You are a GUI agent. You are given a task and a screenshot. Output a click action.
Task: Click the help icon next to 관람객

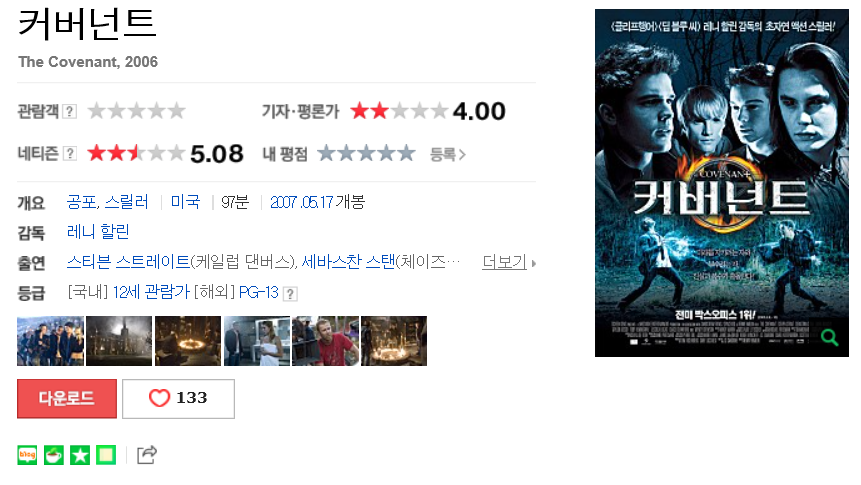[69, 112]
